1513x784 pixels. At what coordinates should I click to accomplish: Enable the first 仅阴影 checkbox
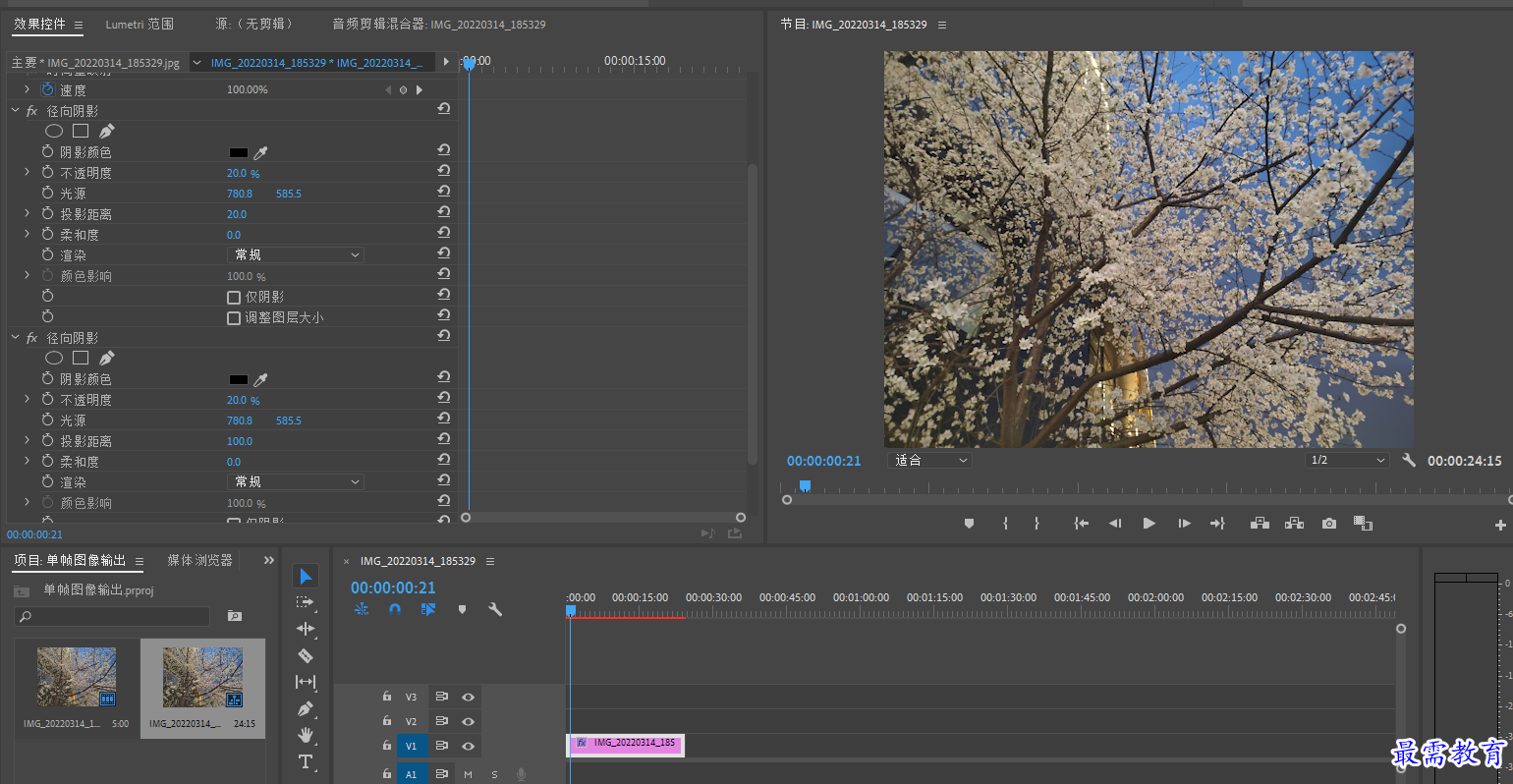point(234,297)
